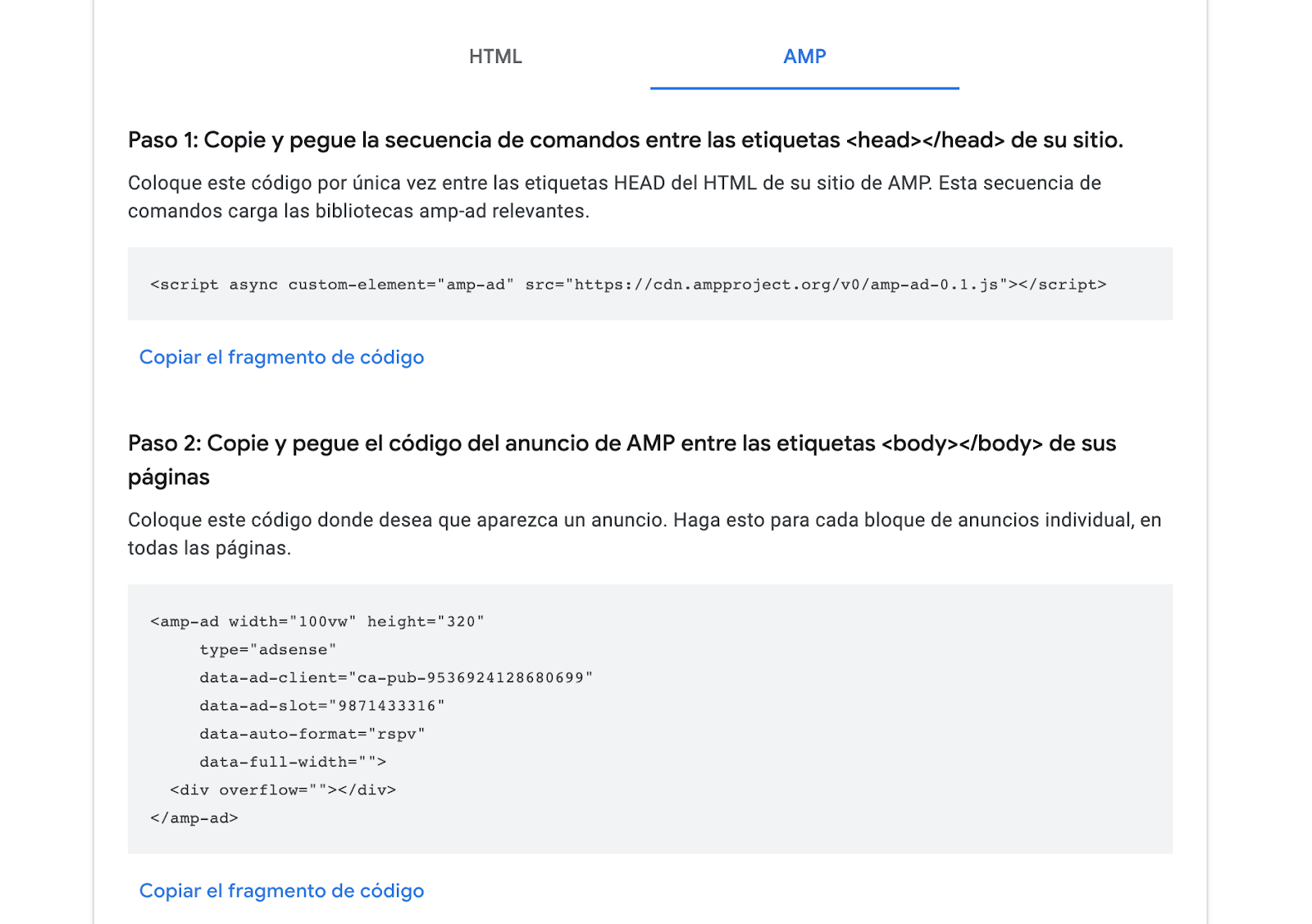1312x924 pixels.
Task: Click the opening <script async text
Action: click(213, 285)
